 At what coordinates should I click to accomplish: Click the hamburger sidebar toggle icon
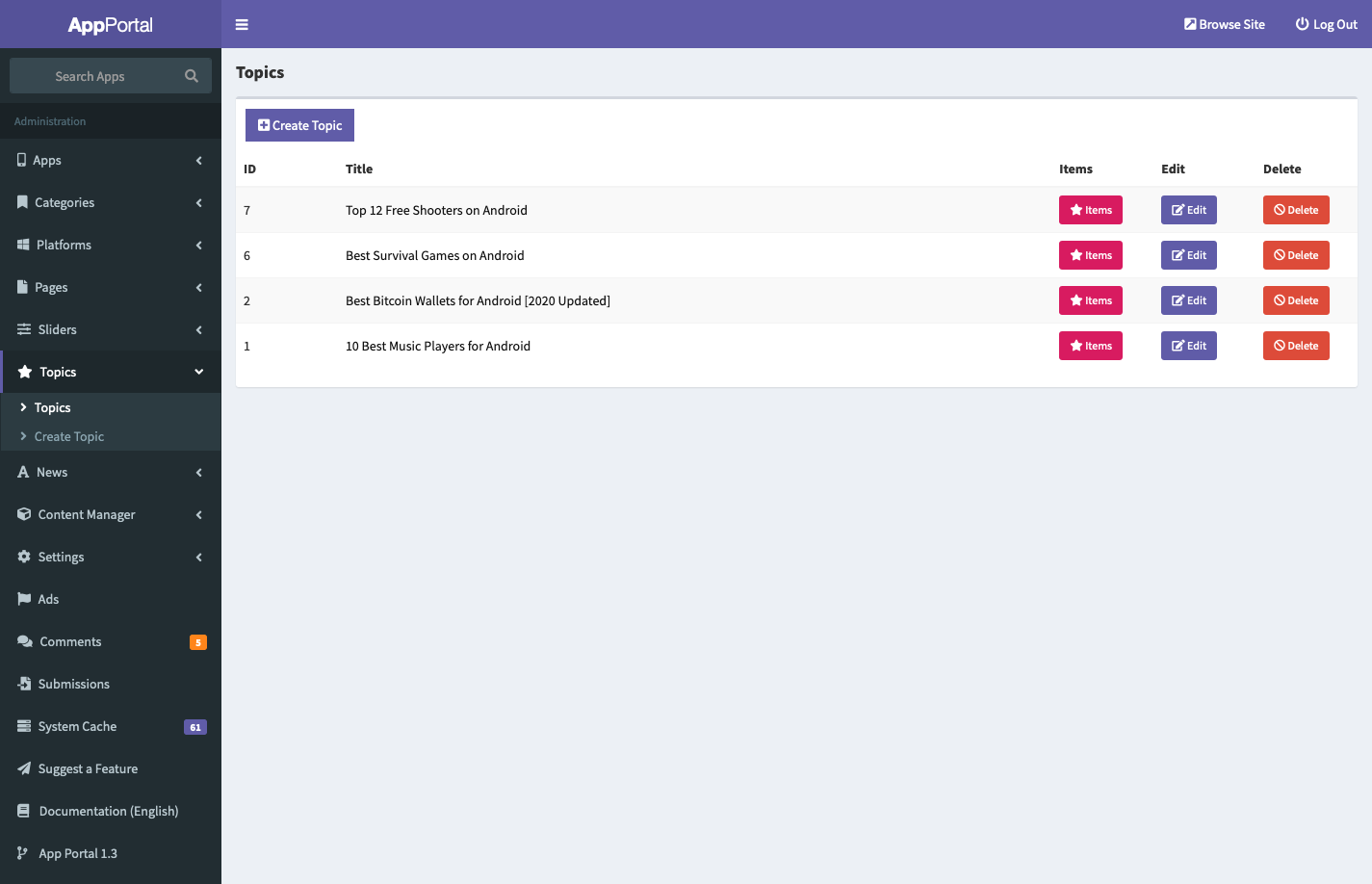coord(242,25)
